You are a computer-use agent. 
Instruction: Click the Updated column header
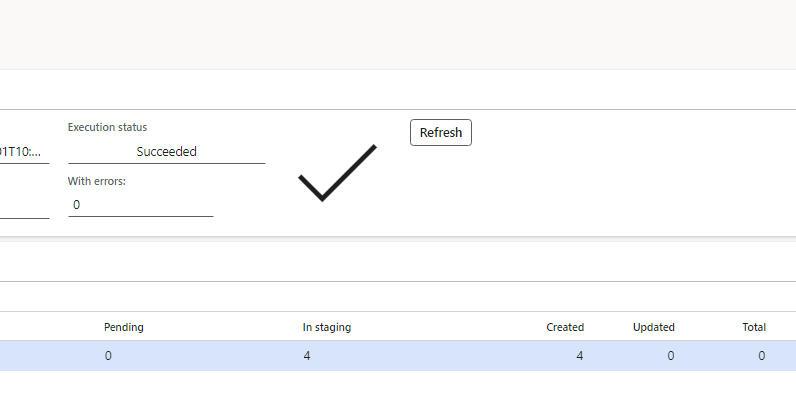point(654,327)
